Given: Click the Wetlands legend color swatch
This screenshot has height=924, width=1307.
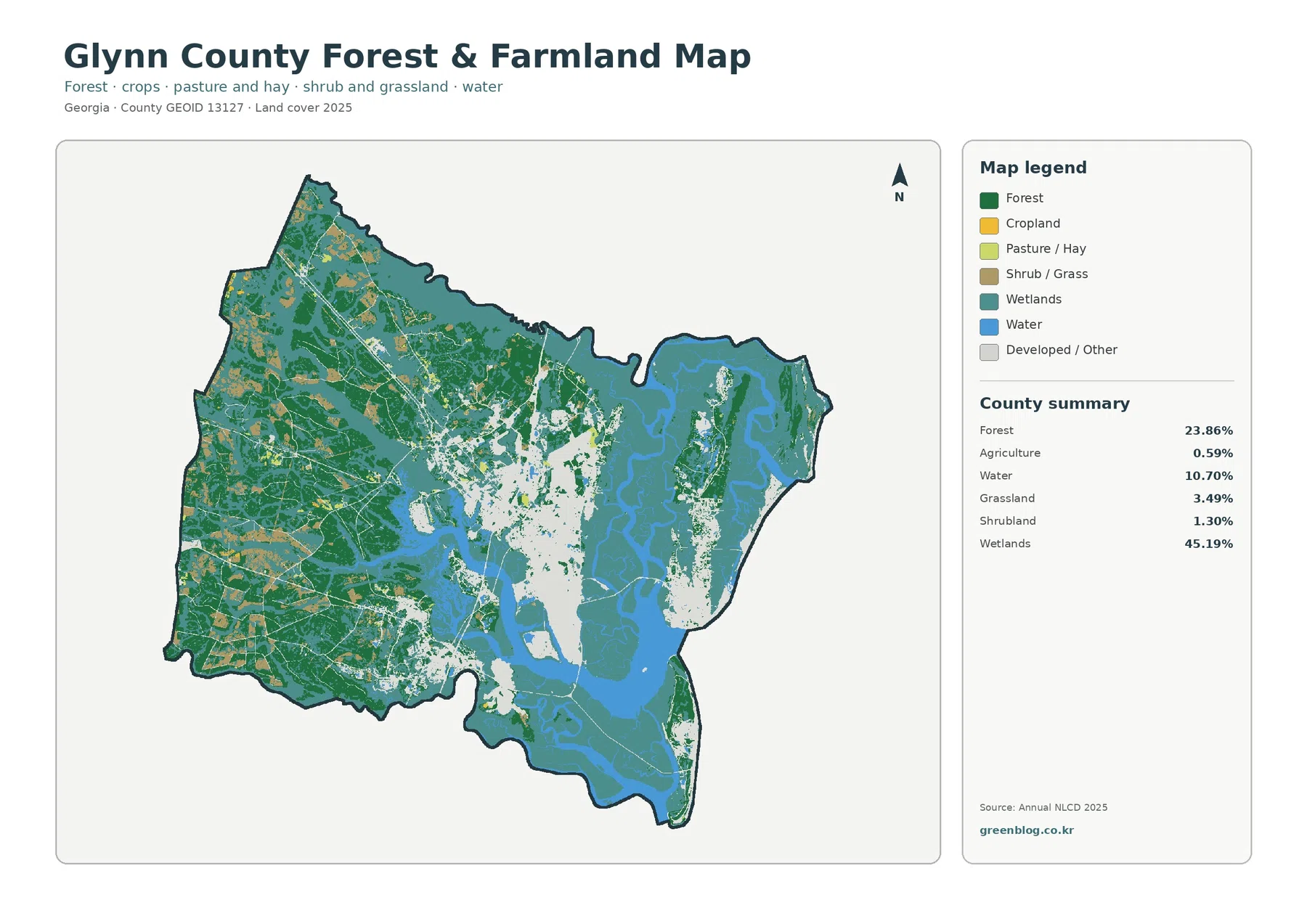Looking at the screenshot, I should [989, 301].
